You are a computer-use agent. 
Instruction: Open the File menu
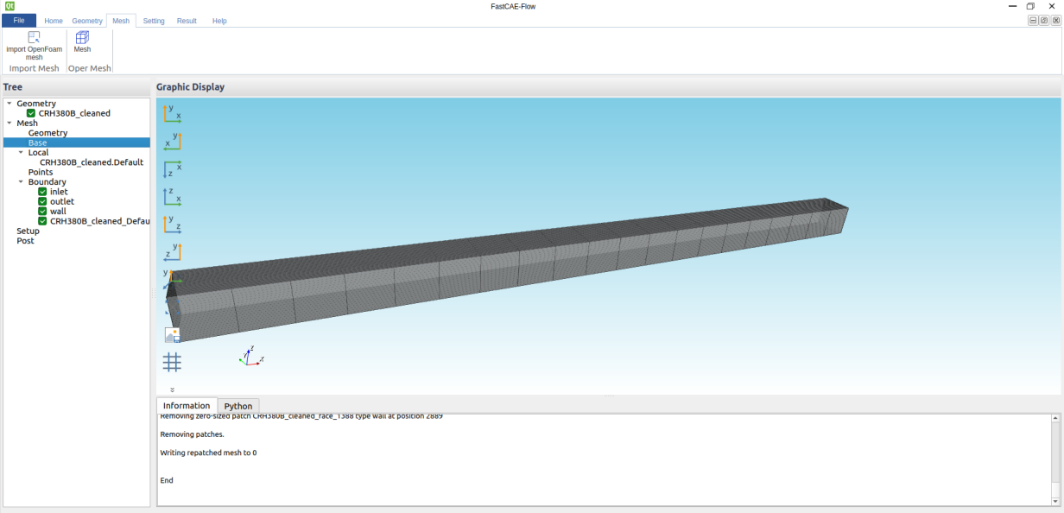click(19, 20)
